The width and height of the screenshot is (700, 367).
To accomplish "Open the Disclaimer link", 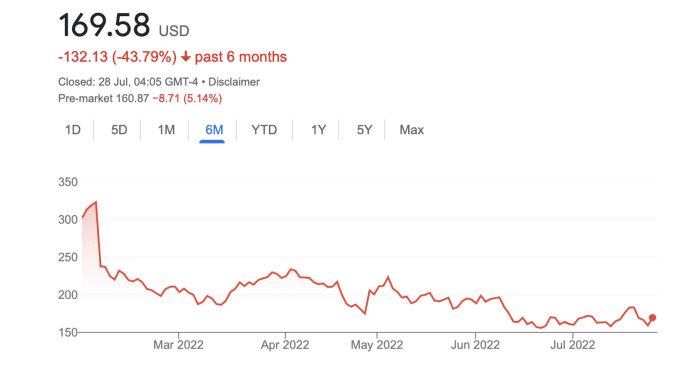I will [x=234, y=82].
